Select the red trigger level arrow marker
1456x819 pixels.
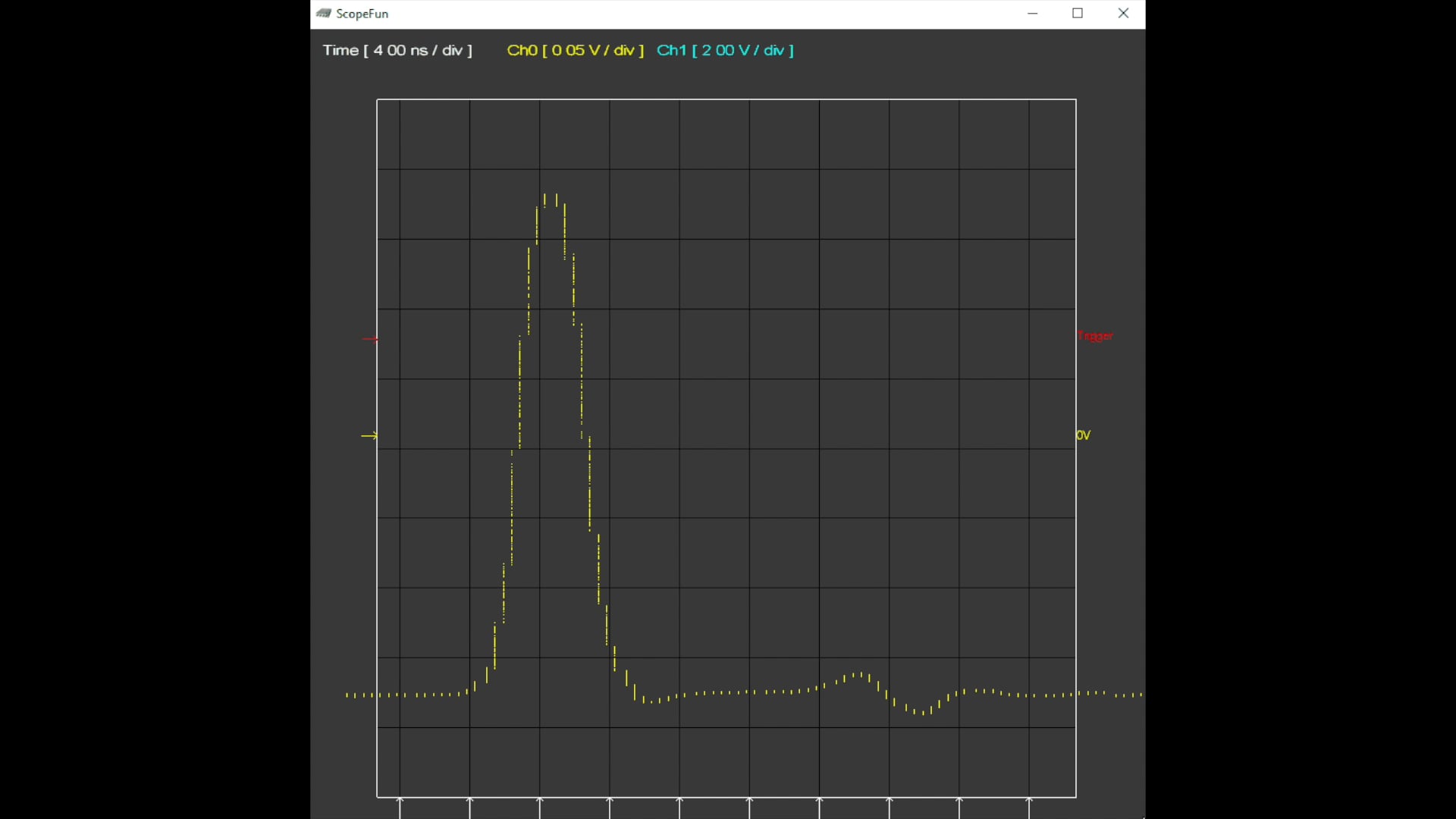point(370,339)
